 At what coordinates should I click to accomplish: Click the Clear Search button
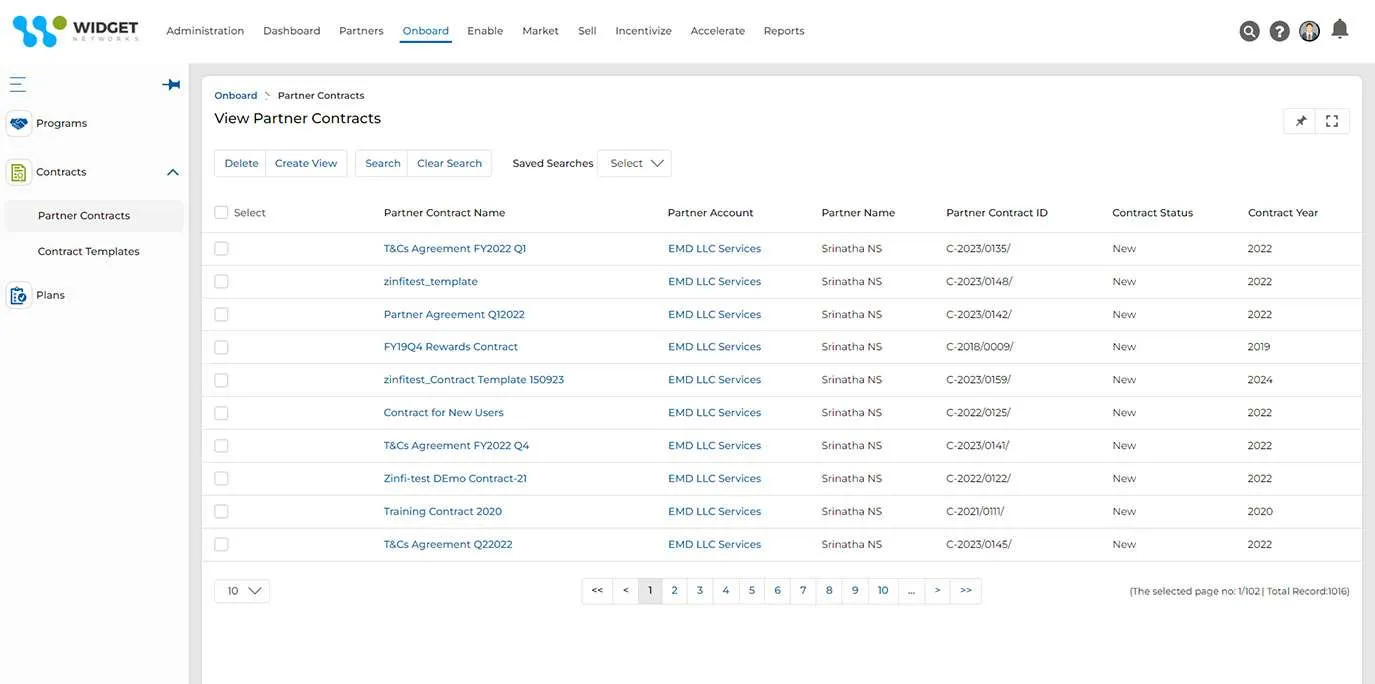449,163
